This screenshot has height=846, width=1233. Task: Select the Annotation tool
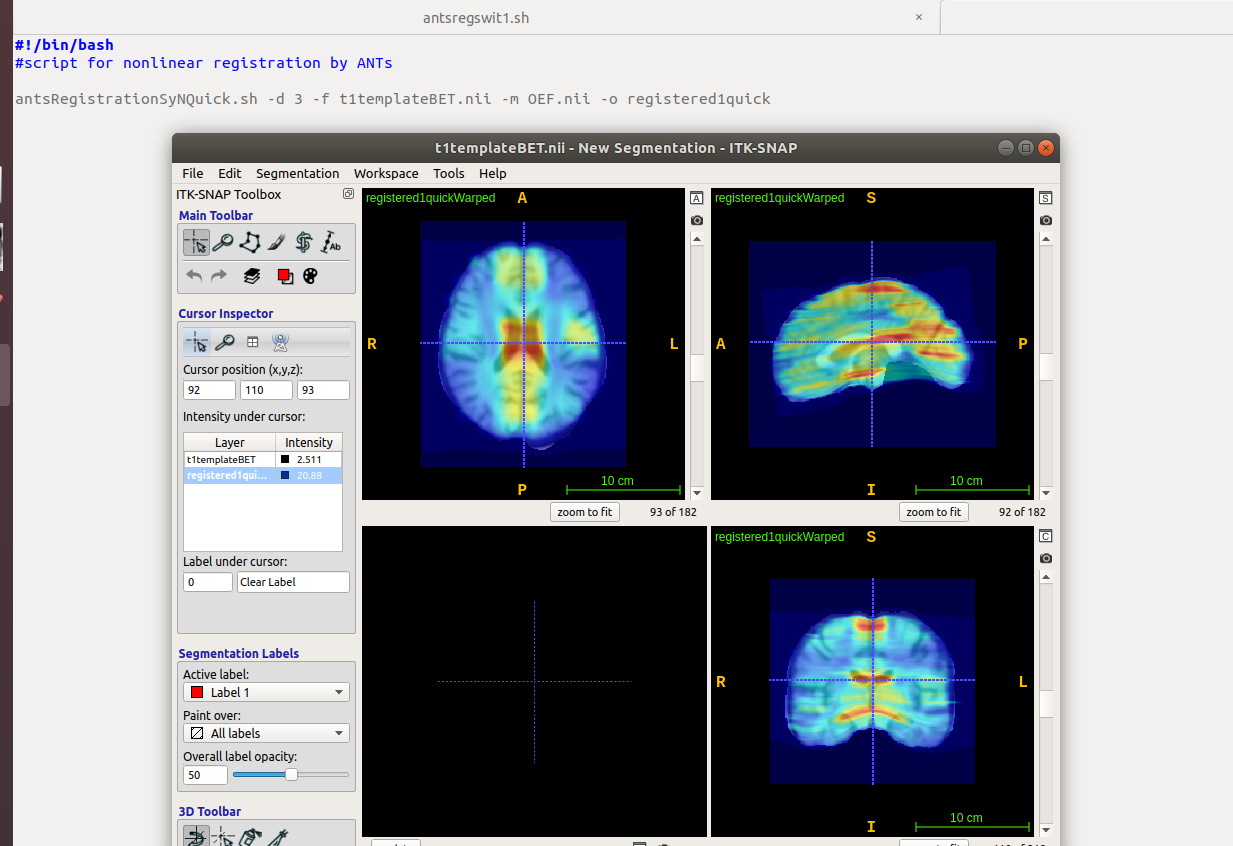tap(332, 242)
